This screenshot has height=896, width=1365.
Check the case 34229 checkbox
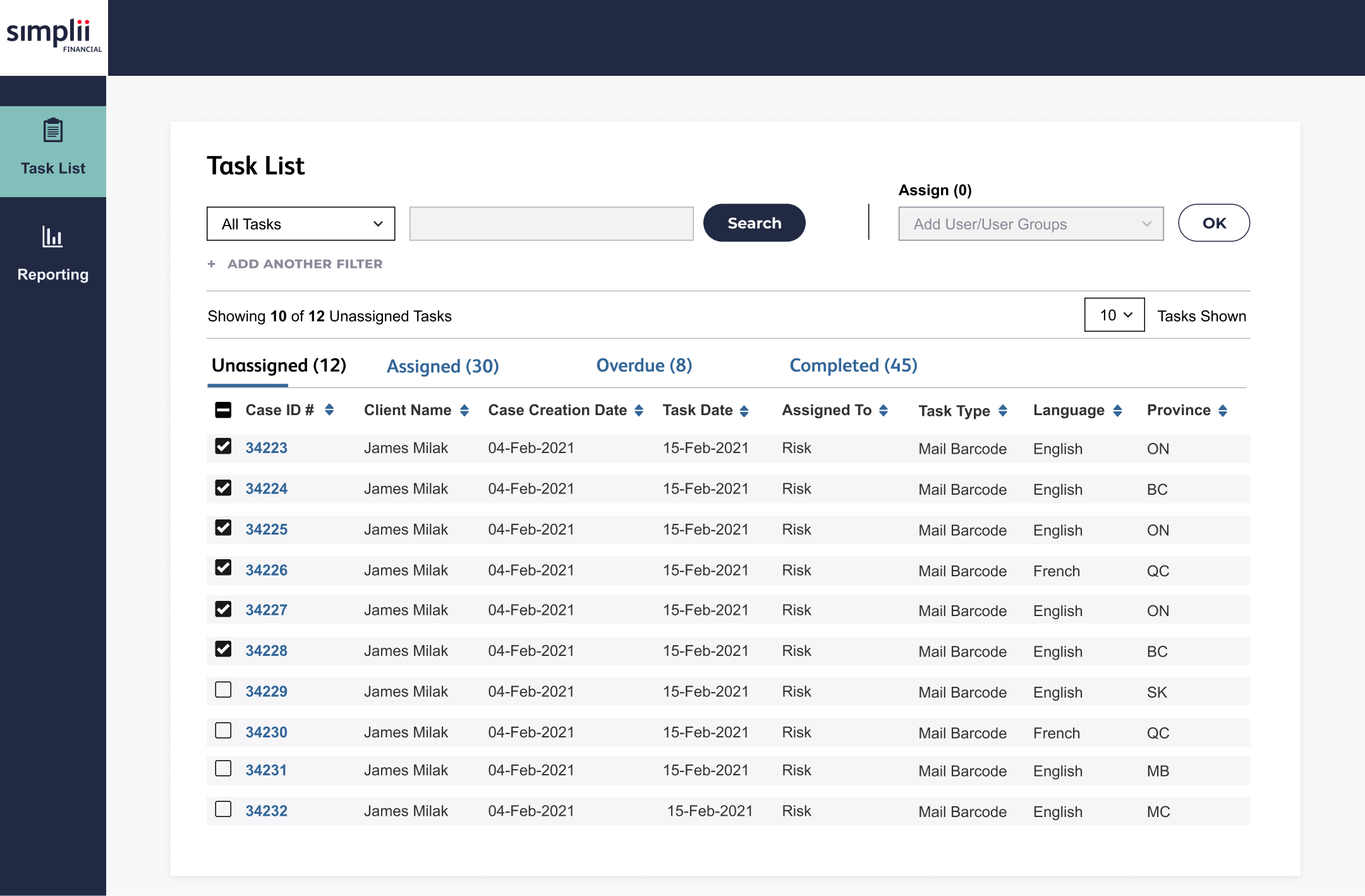click(x=223, y=690)
